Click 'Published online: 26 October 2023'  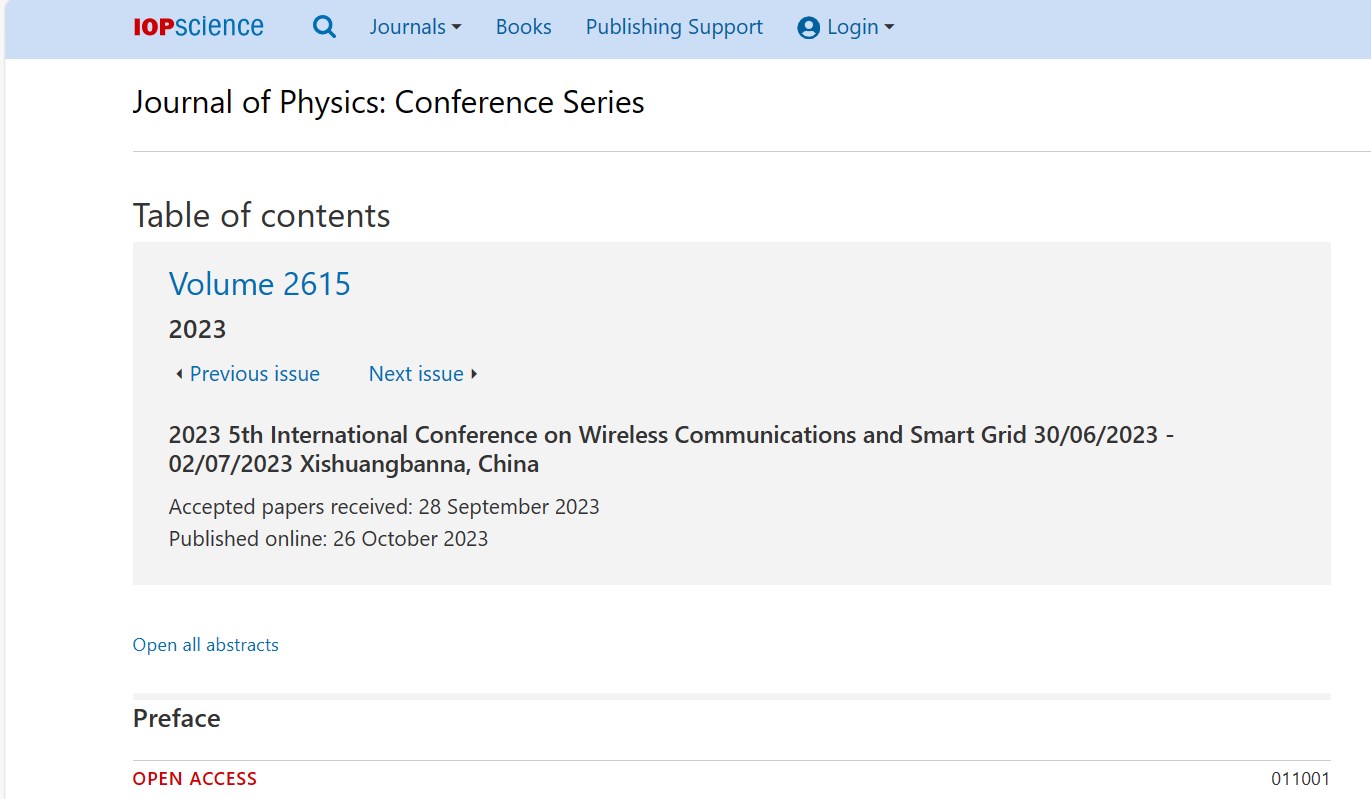328,539
